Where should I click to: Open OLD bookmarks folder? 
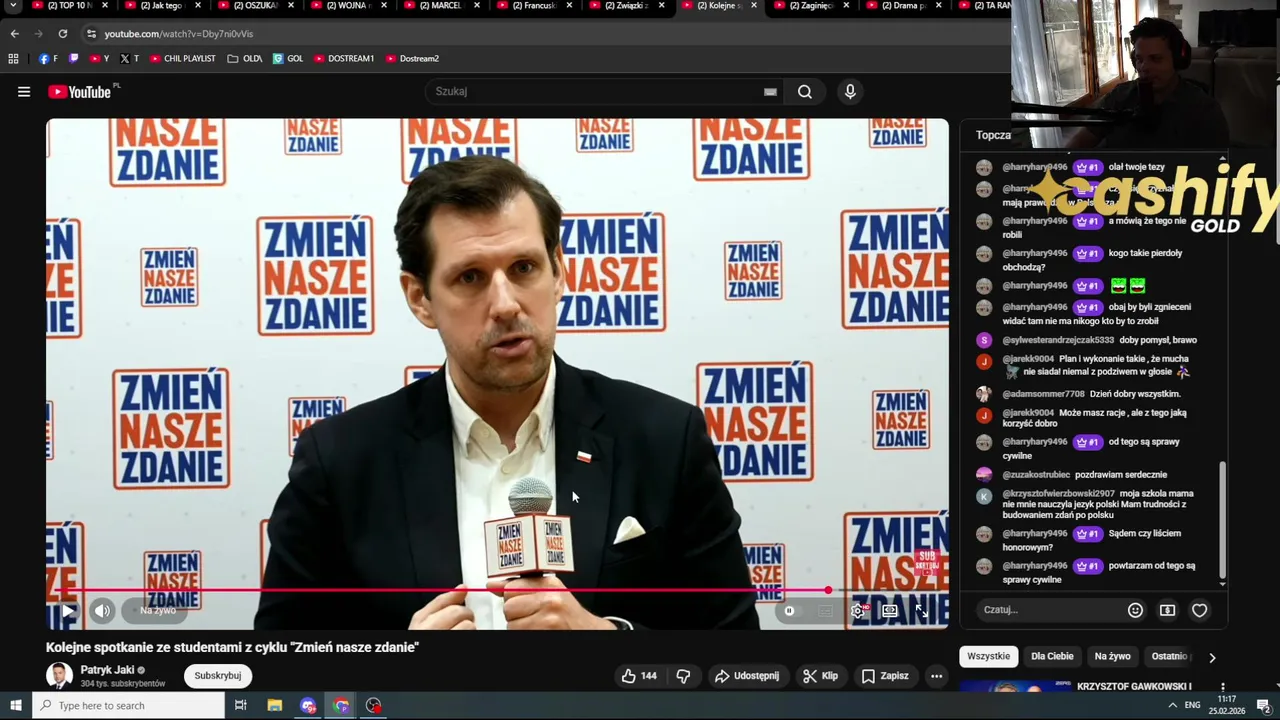[245, 59]
